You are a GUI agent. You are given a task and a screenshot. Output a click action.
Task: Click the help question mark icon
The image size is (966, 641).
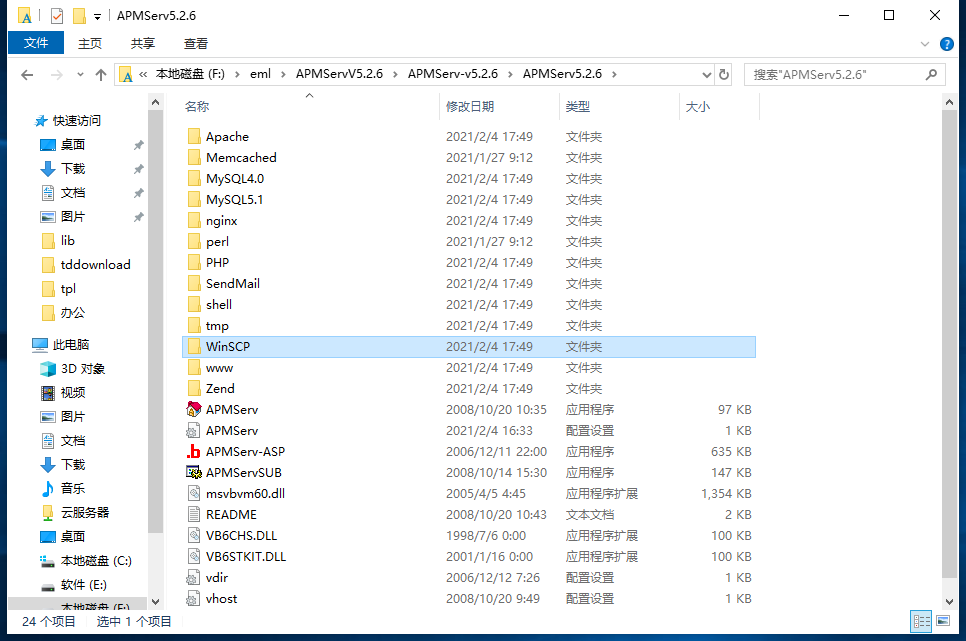tap(946, 44)
